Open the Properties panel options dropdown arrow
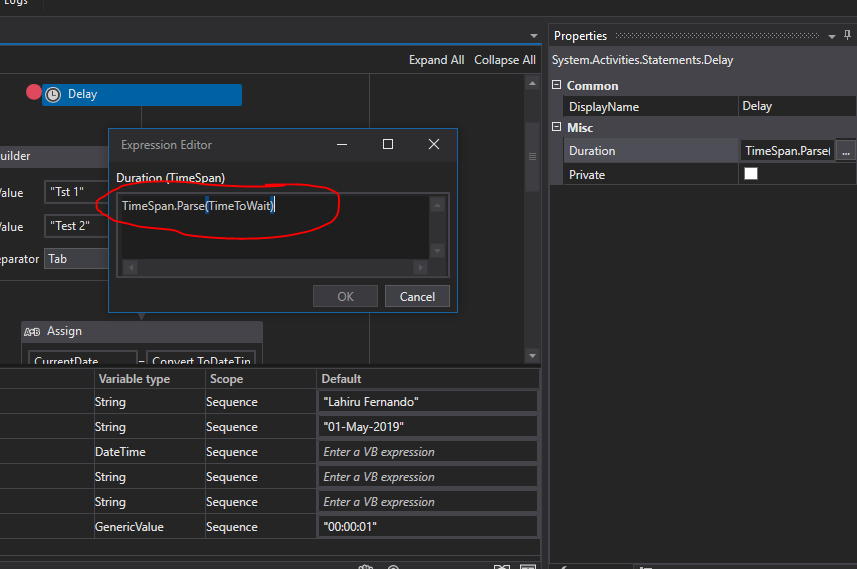 [832, 37]
